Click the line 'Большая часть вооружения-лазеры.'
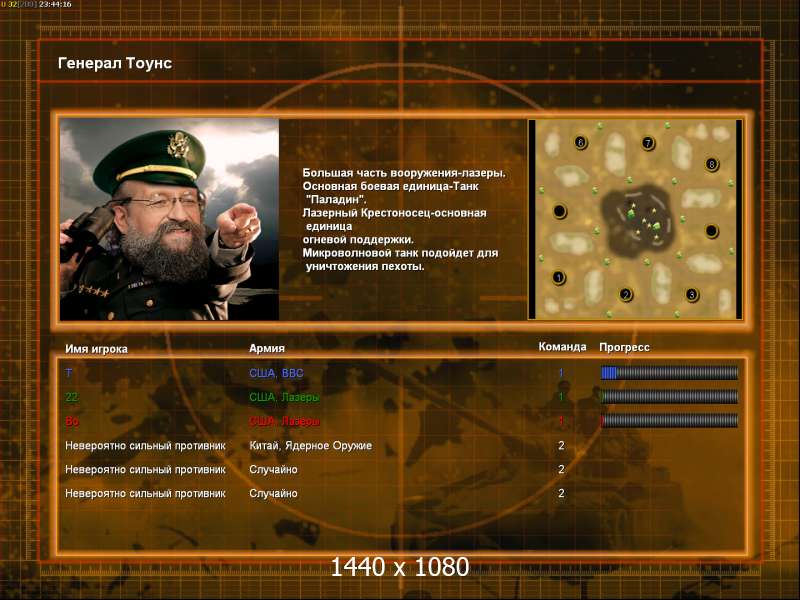The height and width of the screenshot is (600, 800). (404, 173)
